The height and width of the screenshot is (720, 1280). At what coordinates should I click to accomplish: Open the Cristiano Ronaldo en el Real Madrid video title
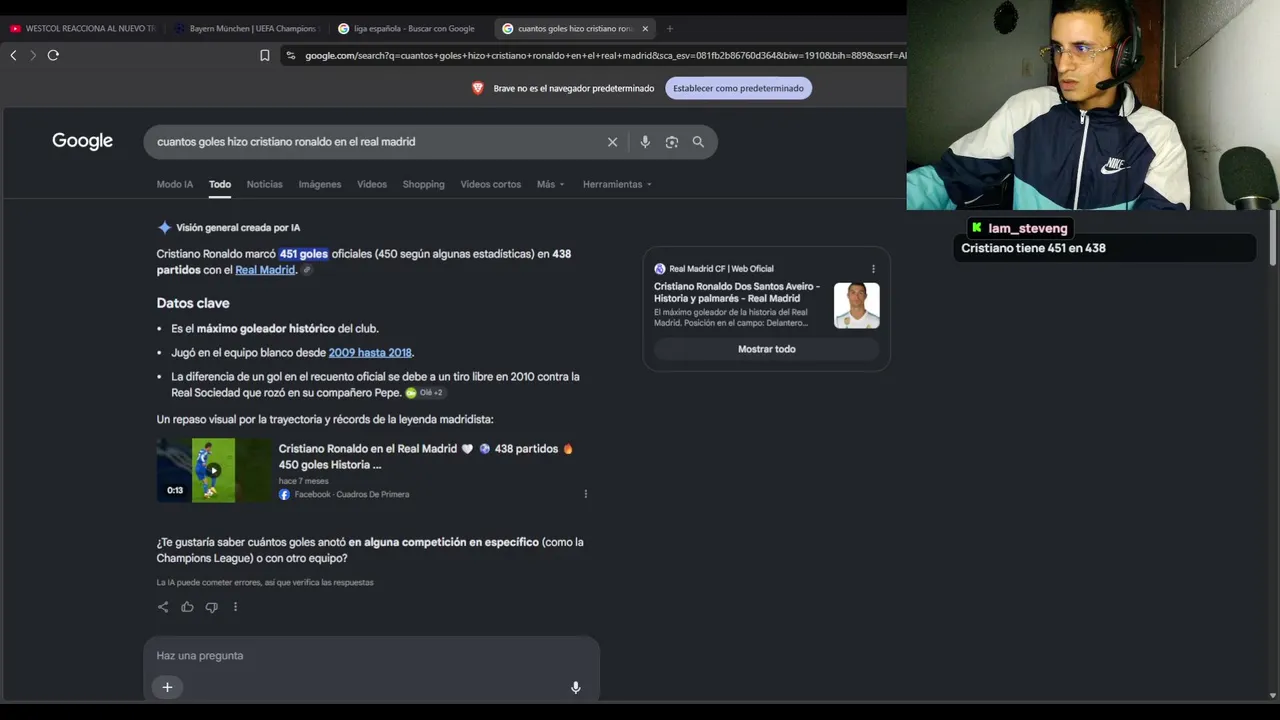point(426,457)
